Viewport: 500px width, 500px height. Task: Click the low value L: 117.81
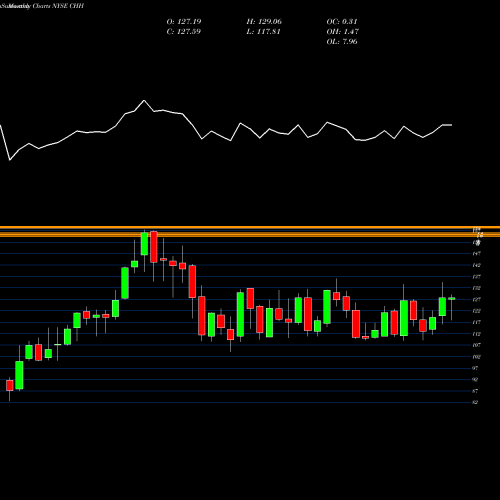coord(263,32)
